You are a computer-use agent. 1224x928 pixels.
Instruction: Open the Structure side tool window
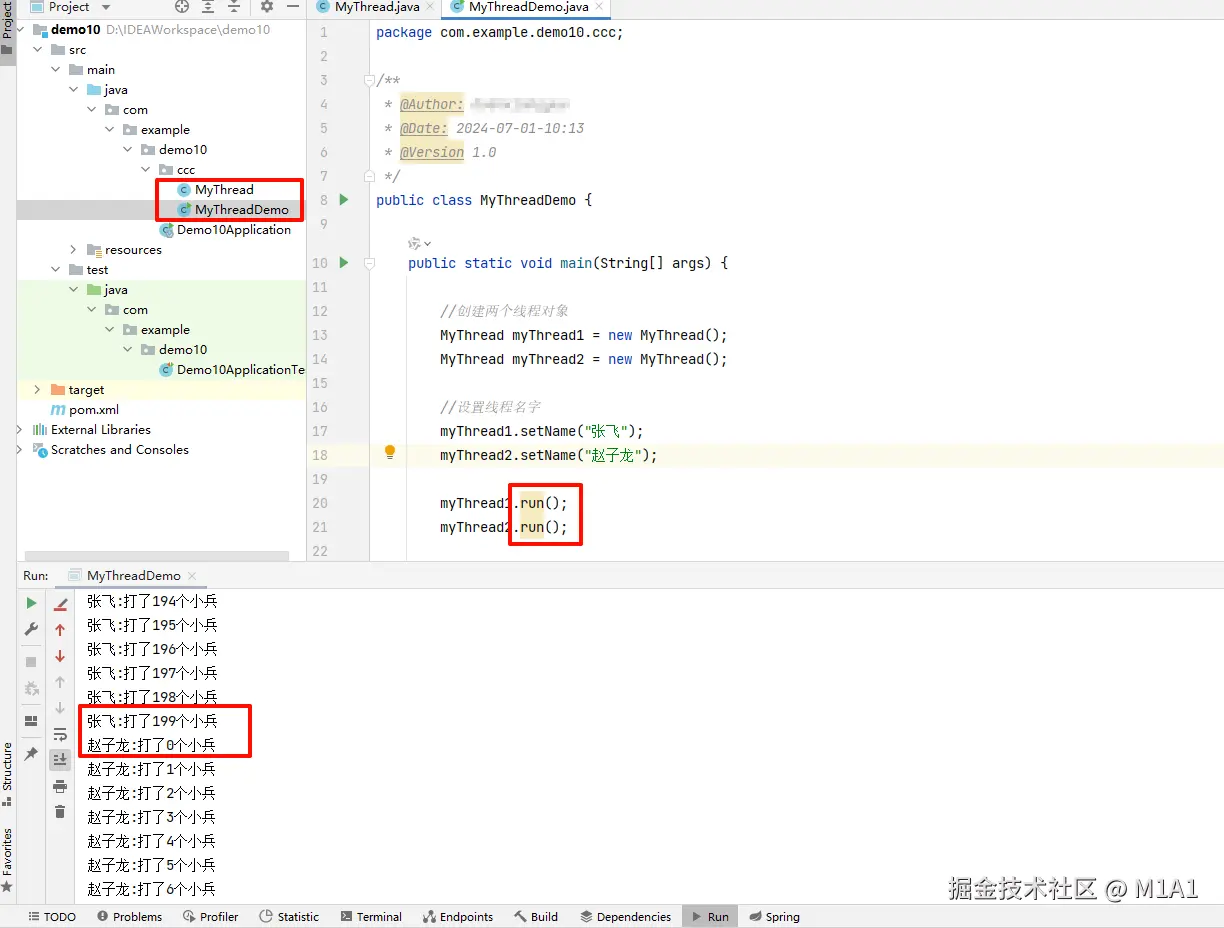tap(7, 775)
